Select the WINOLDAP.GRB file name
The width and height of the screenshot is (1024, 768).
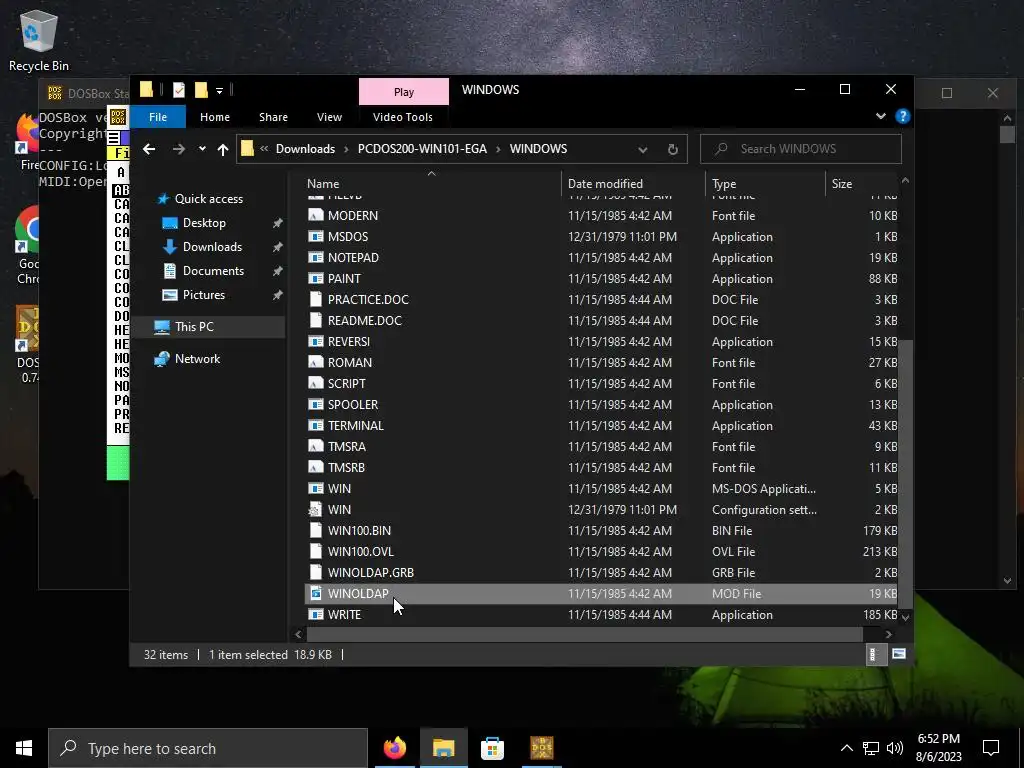click(370, 572)
